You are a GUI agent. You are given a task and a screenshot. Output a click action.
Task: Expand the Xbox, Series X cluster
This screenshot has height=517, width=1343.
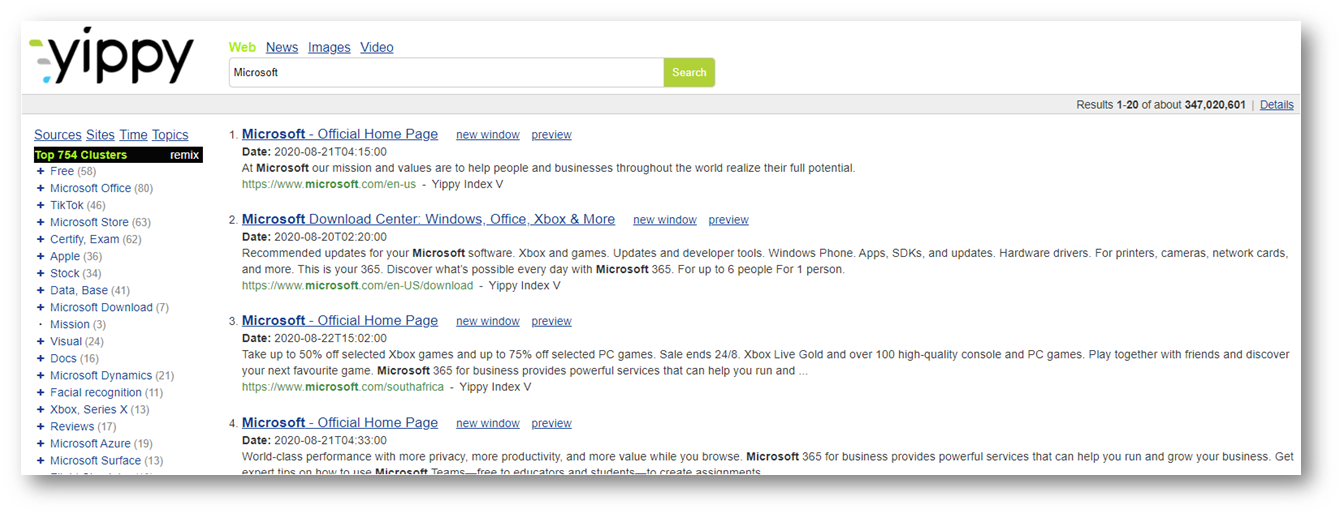click(41, 409)
